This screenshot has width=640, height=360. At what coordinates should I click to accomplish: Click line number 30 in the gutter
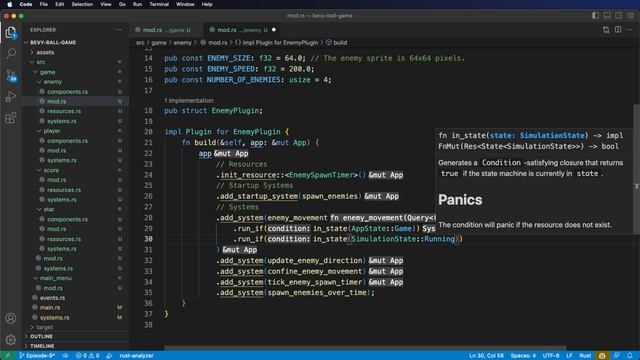tap(148, 239)
